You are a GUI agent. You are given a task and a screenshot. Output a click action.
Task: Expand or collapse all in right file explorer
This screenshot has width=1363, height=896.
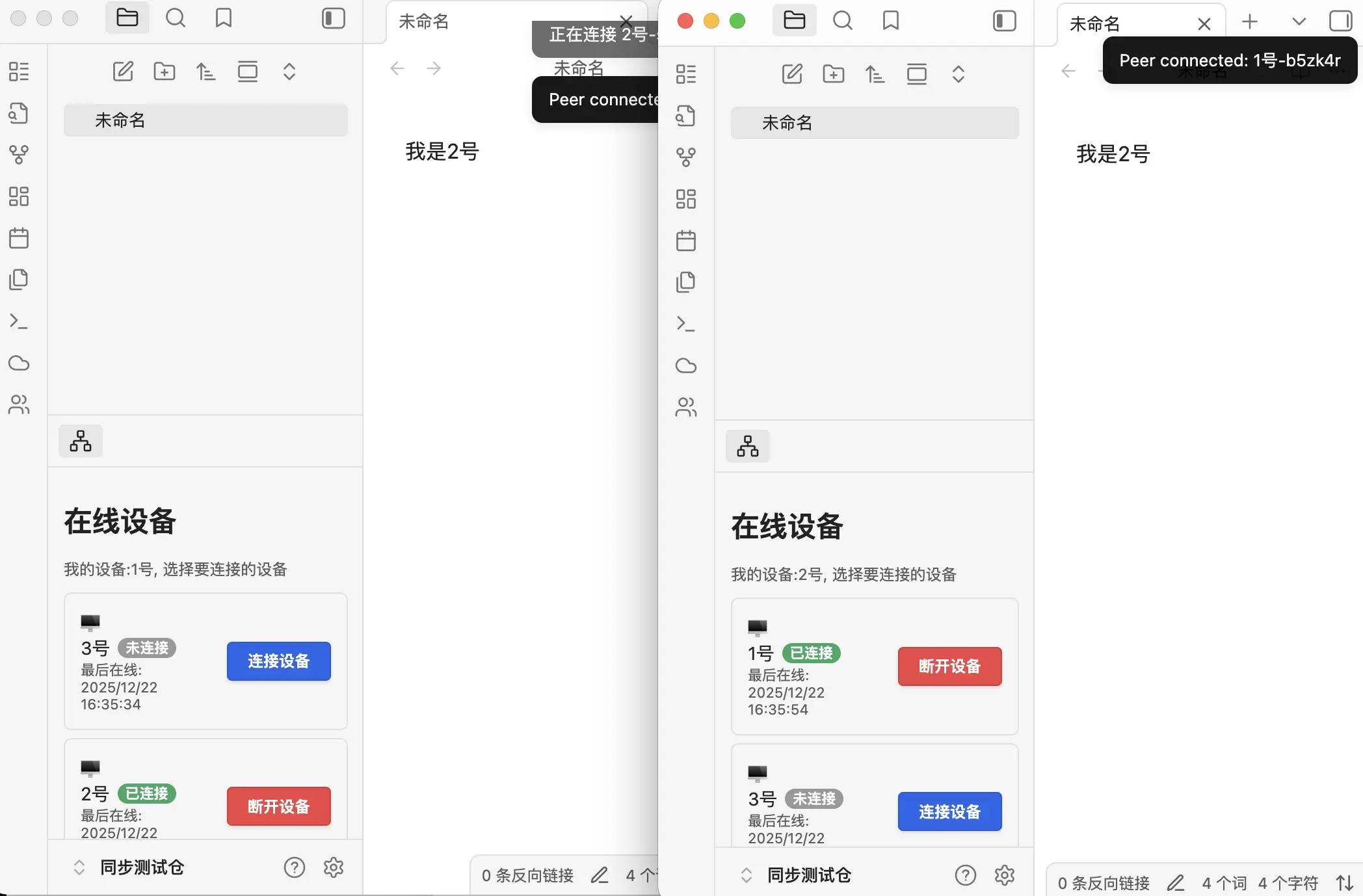(x=958, y=74)
